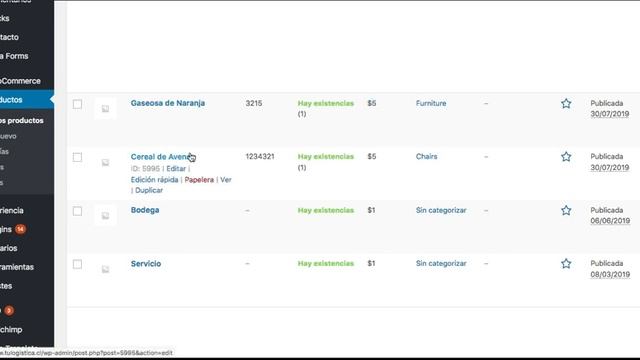Select the Gaseosa de Naranja checkbox
This screenshot has height=360, width=640.
point(77,104)
